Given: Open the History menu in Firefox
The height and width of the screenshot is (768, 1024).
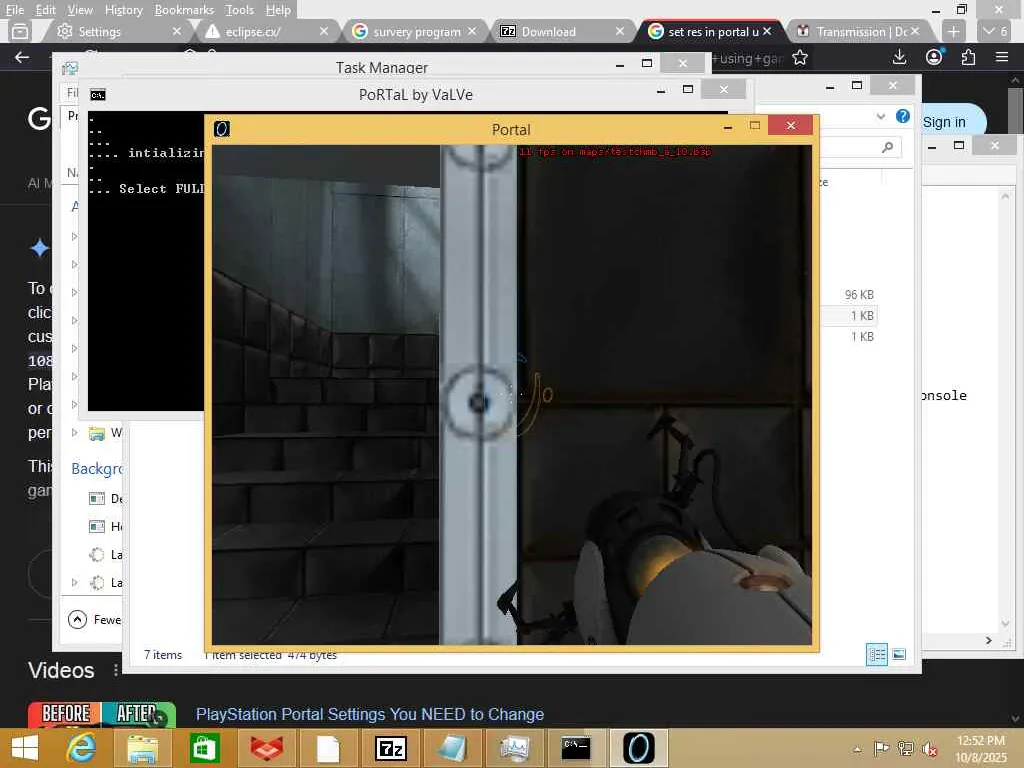Looking at the screenshot, I should click(123, 10).
